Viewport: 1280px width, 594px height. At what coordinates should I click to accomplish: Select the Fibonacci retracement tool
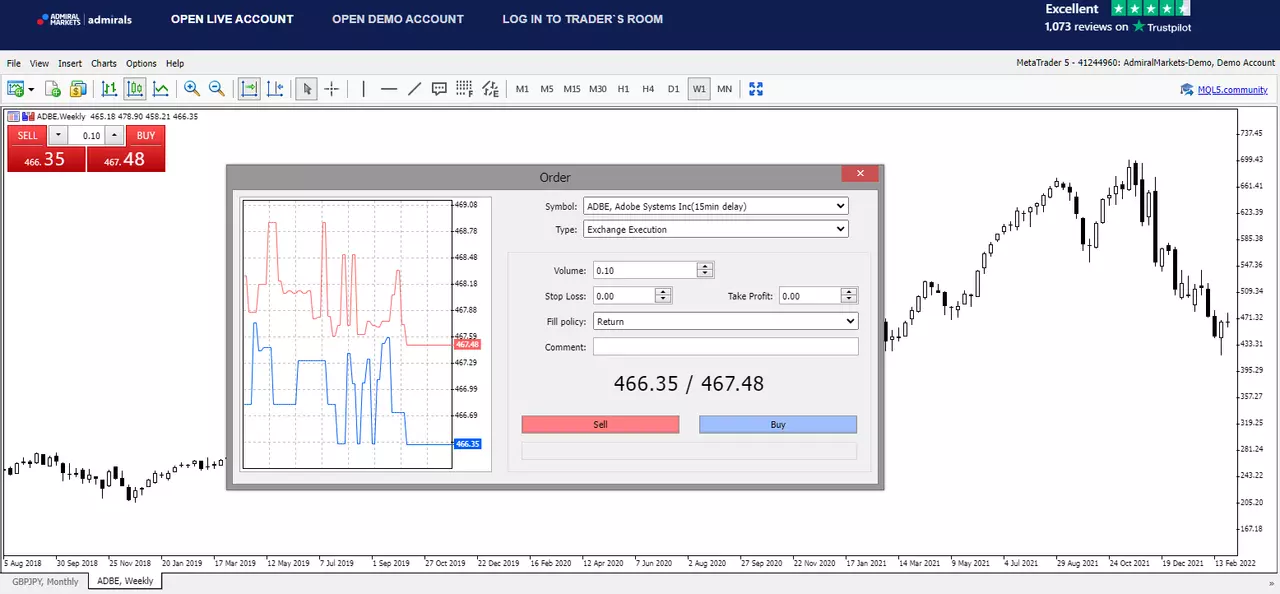click(x=465, y=89)
